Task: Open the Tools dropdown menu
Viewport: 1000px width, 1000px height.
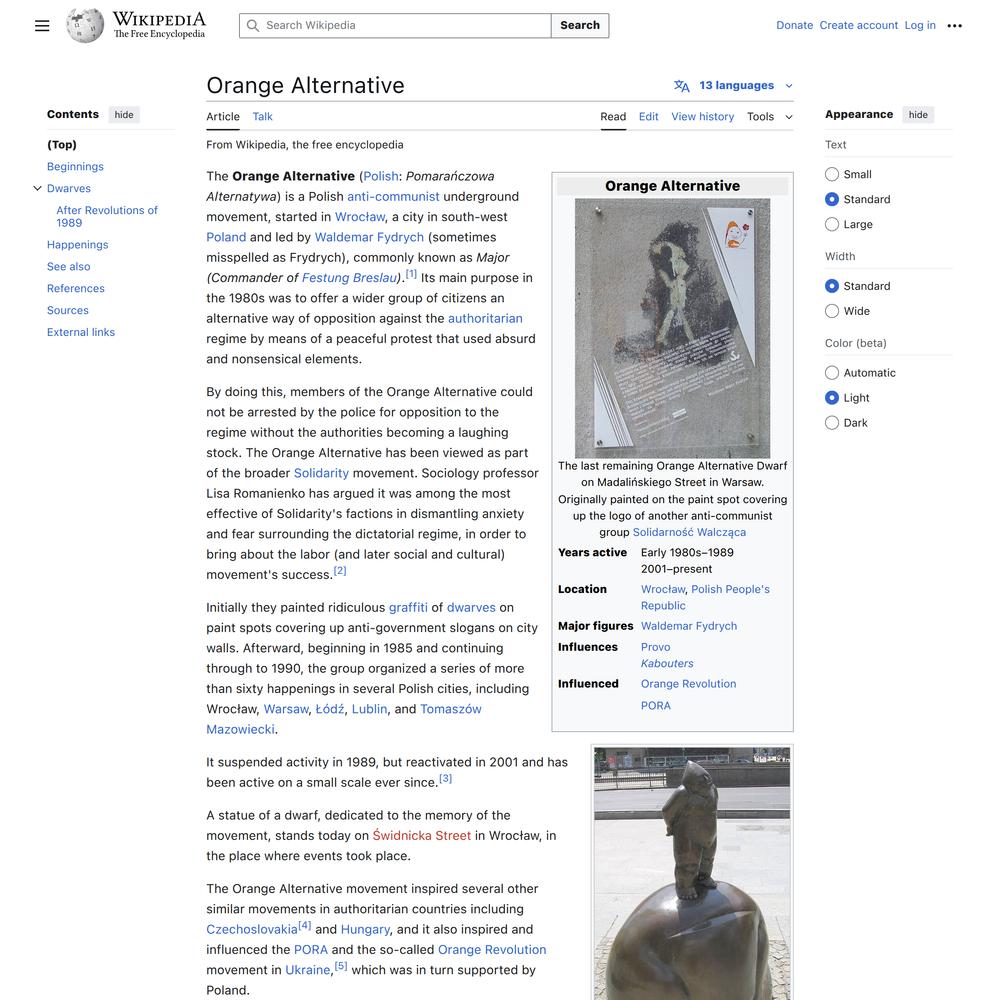Action: (770, 117)
